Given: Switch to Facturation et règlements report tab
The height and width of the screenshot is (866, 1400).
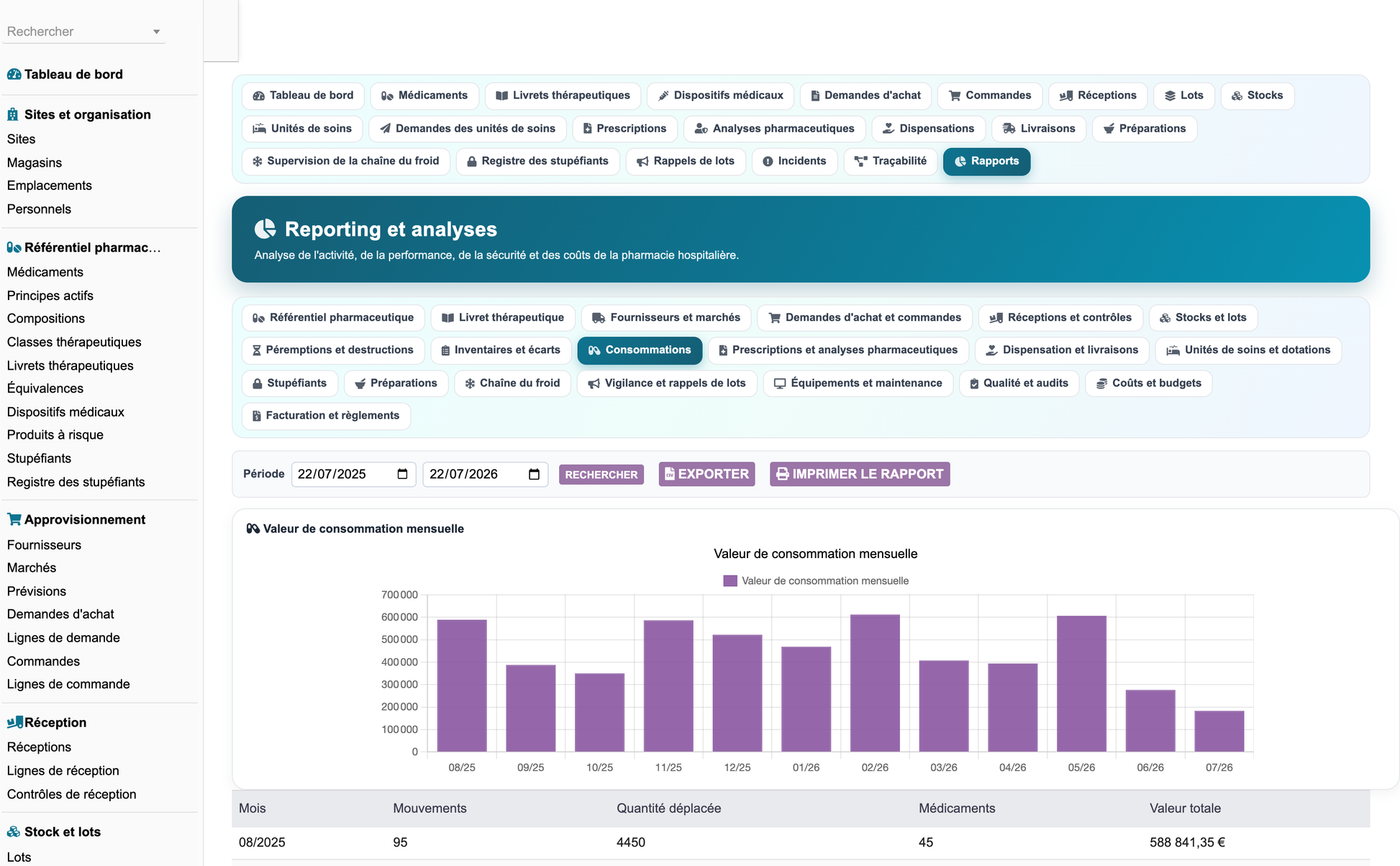Looking at the screenshot, I should 326,416.
